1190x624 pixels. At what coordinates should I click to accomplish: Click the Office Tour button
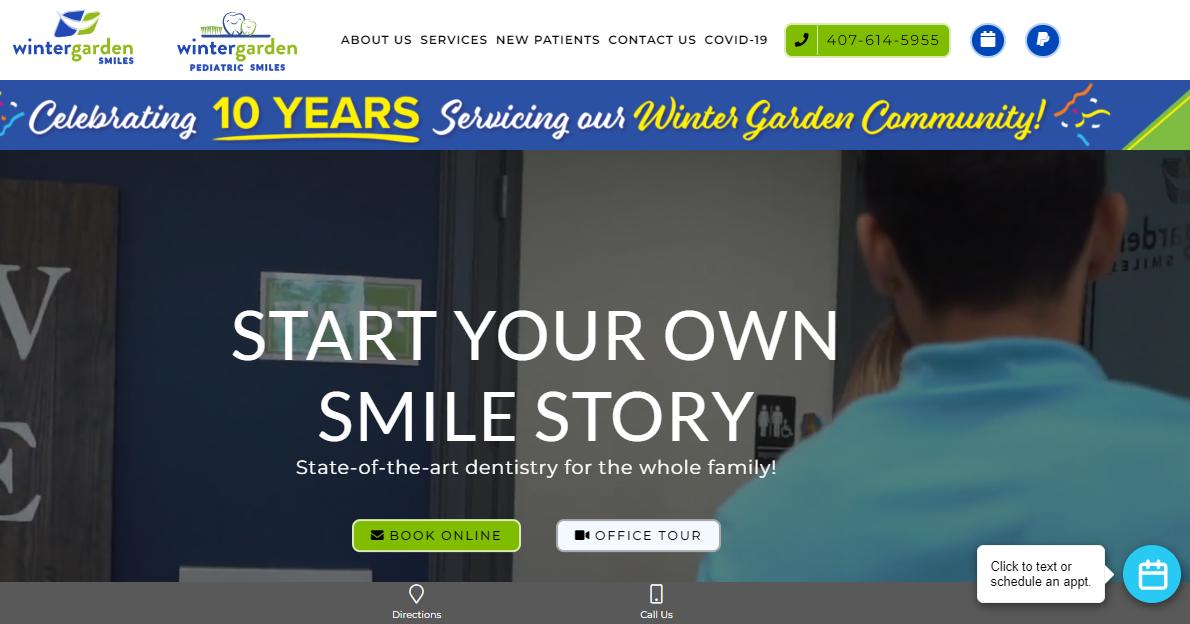(x=638, y=535)
